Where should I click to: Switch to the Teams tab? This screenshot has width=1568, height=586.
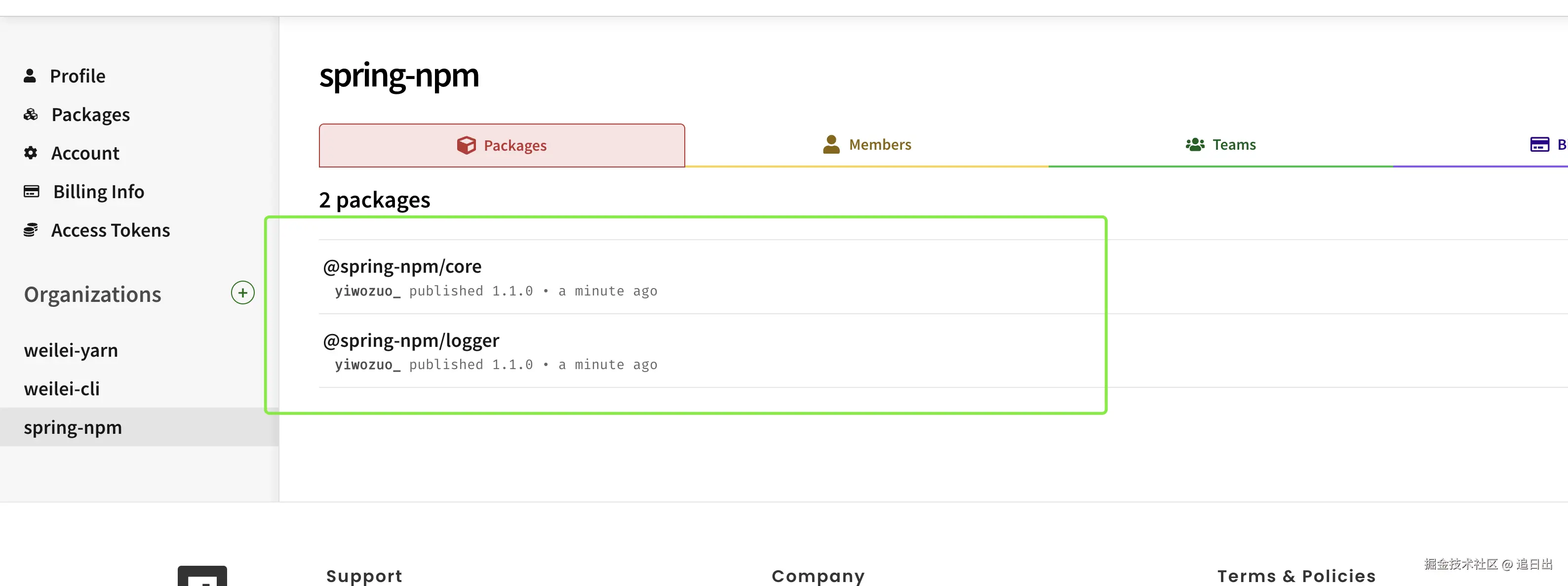1220,145
